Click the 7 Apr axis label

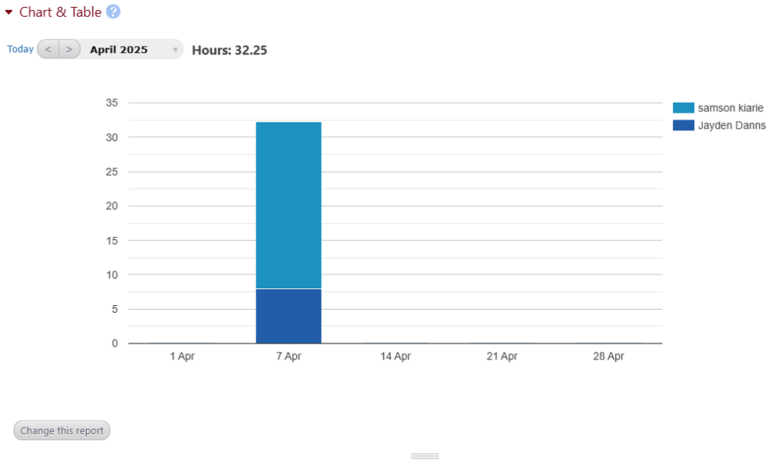click(x=289, y=356)
